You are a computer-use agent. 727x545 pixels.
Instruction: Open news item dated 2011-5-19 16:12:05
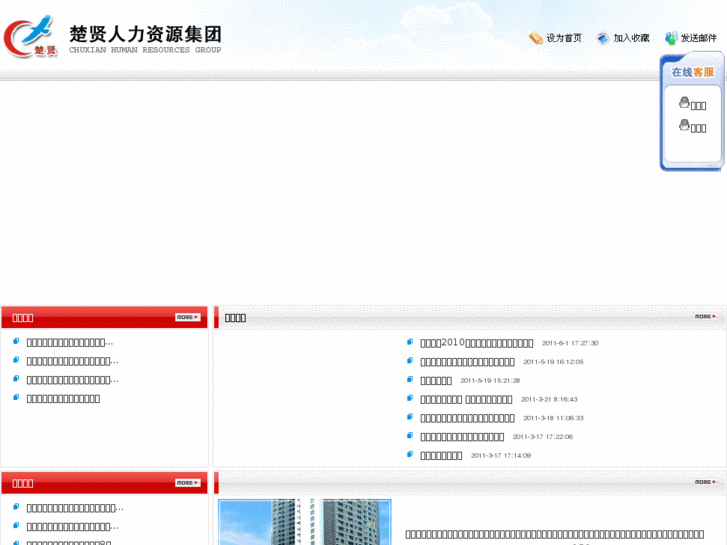tap(467, 362)
